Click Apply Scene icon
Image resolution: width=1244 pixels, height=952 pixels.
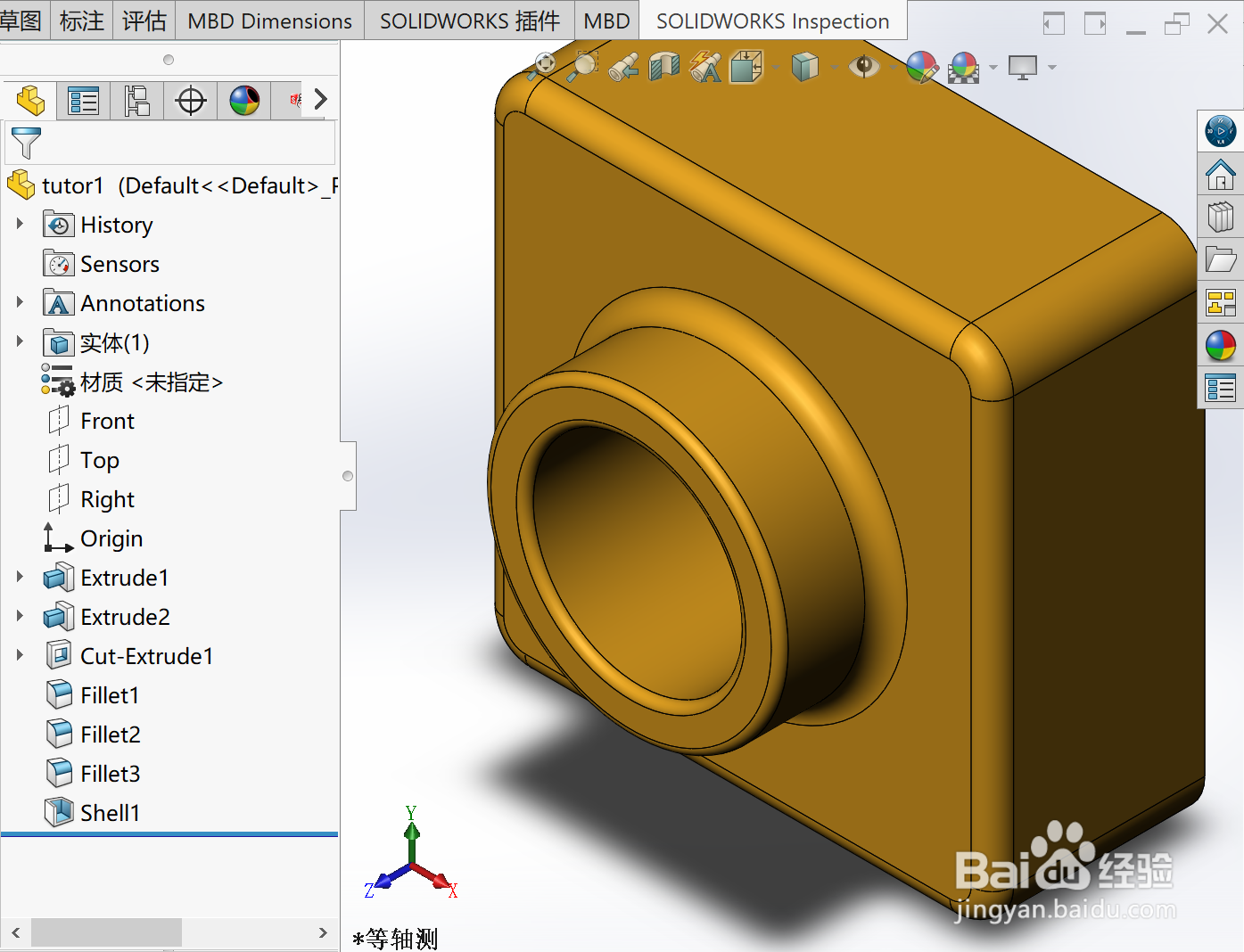[963, 67]
